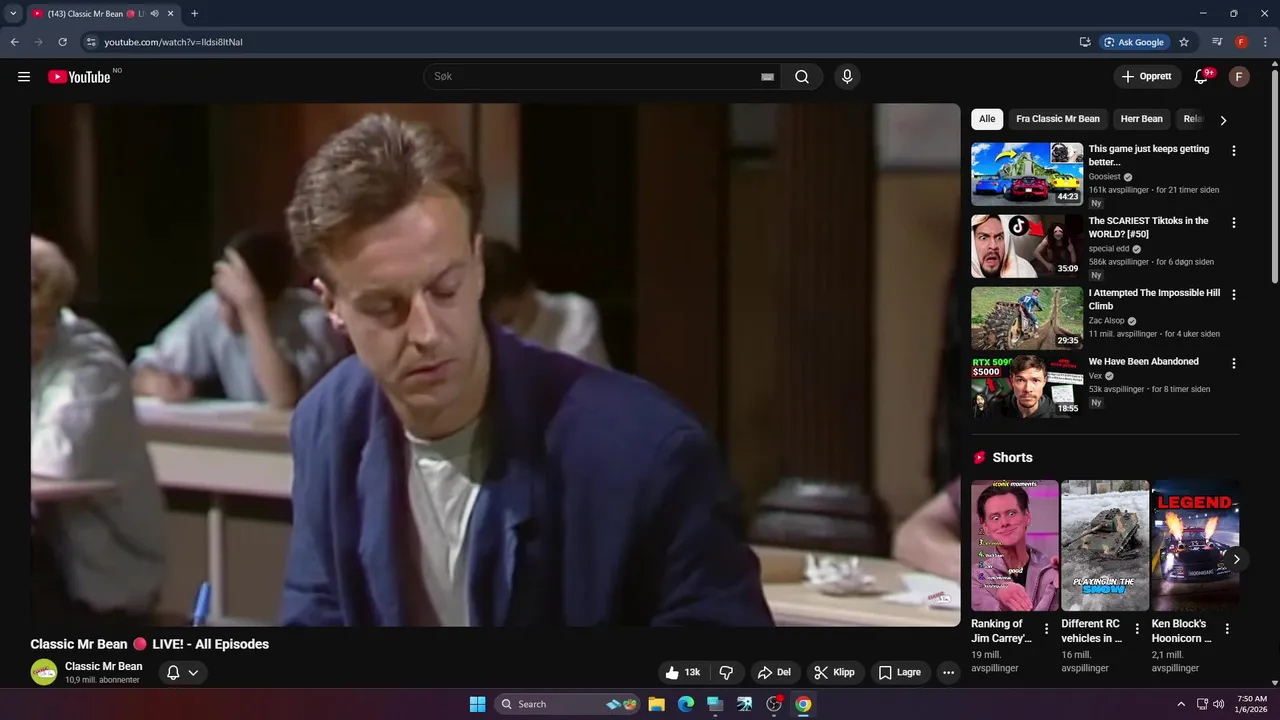Open more actions menu under video
The height and width of the screenshot is (720, 1280).
pos(948,673)
